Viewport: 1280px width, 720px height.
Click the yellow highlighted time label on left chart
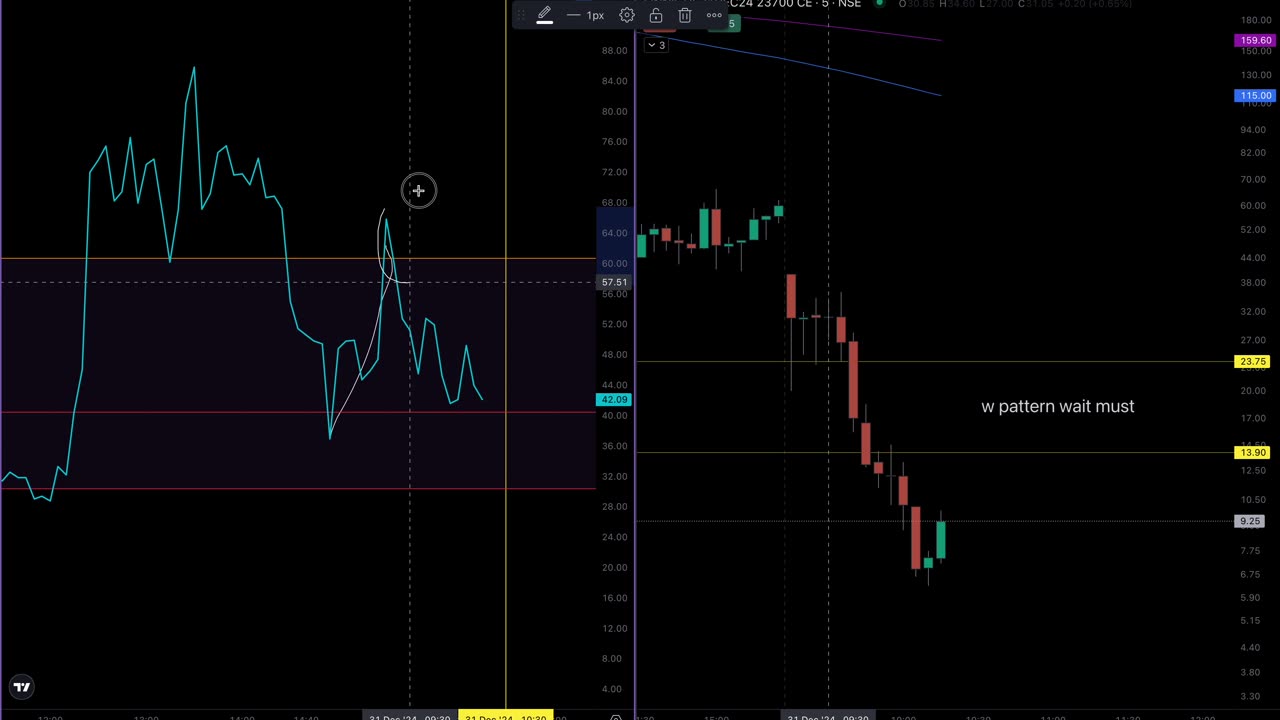click(506, 716)
